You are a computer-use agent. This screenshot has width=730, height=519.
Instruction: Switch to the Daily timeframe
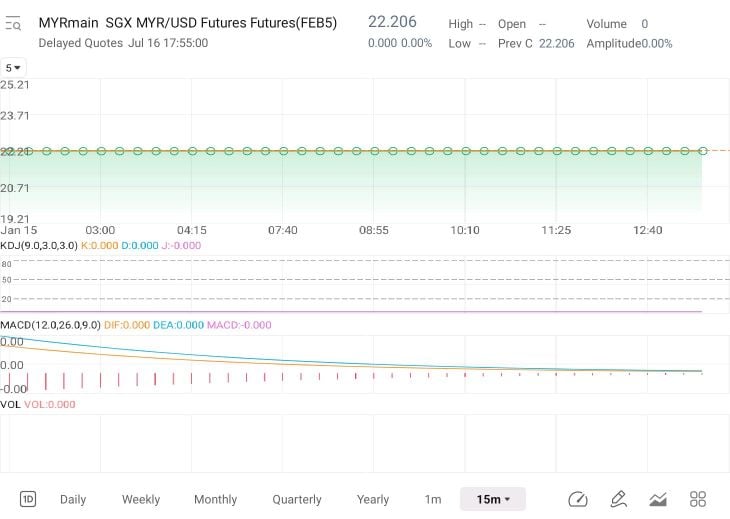pyautogui.click(x=73, y=499)
